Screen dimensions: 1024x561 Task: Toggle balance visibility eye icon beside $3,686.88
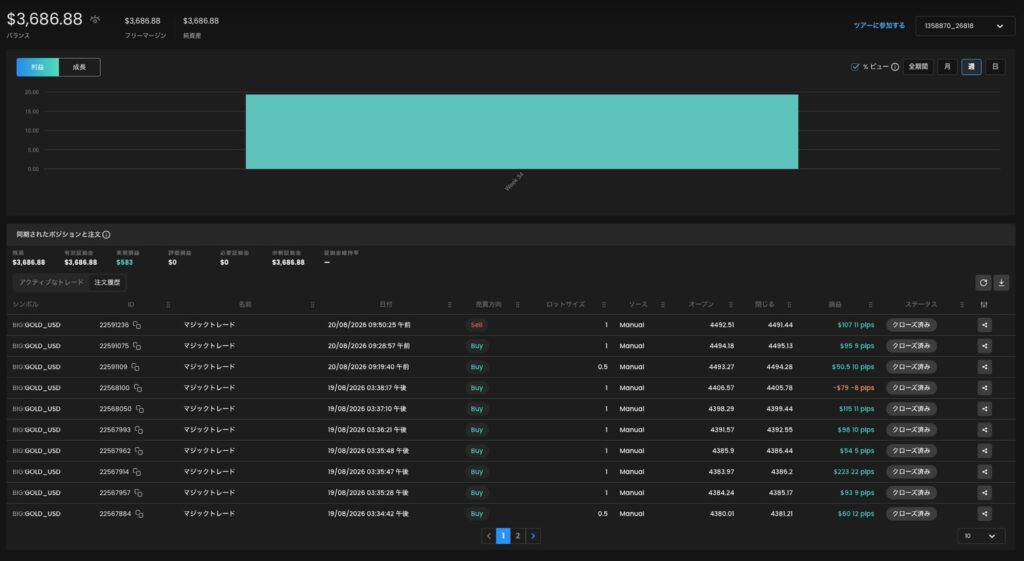tap(95, 20)
